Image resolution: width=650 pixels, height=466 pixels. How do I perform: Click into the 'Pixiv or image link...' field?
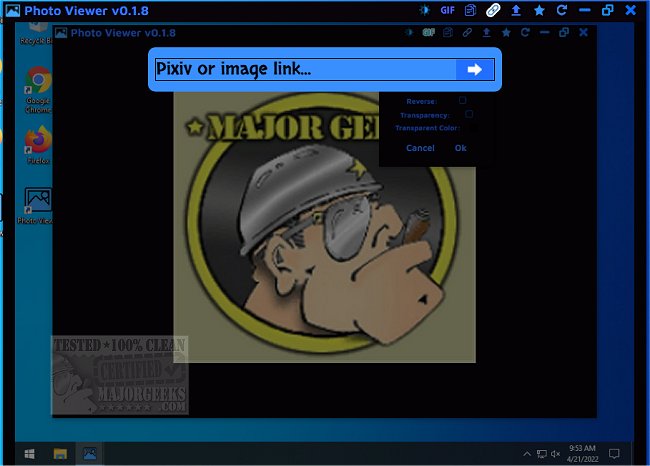pos(306,69)
